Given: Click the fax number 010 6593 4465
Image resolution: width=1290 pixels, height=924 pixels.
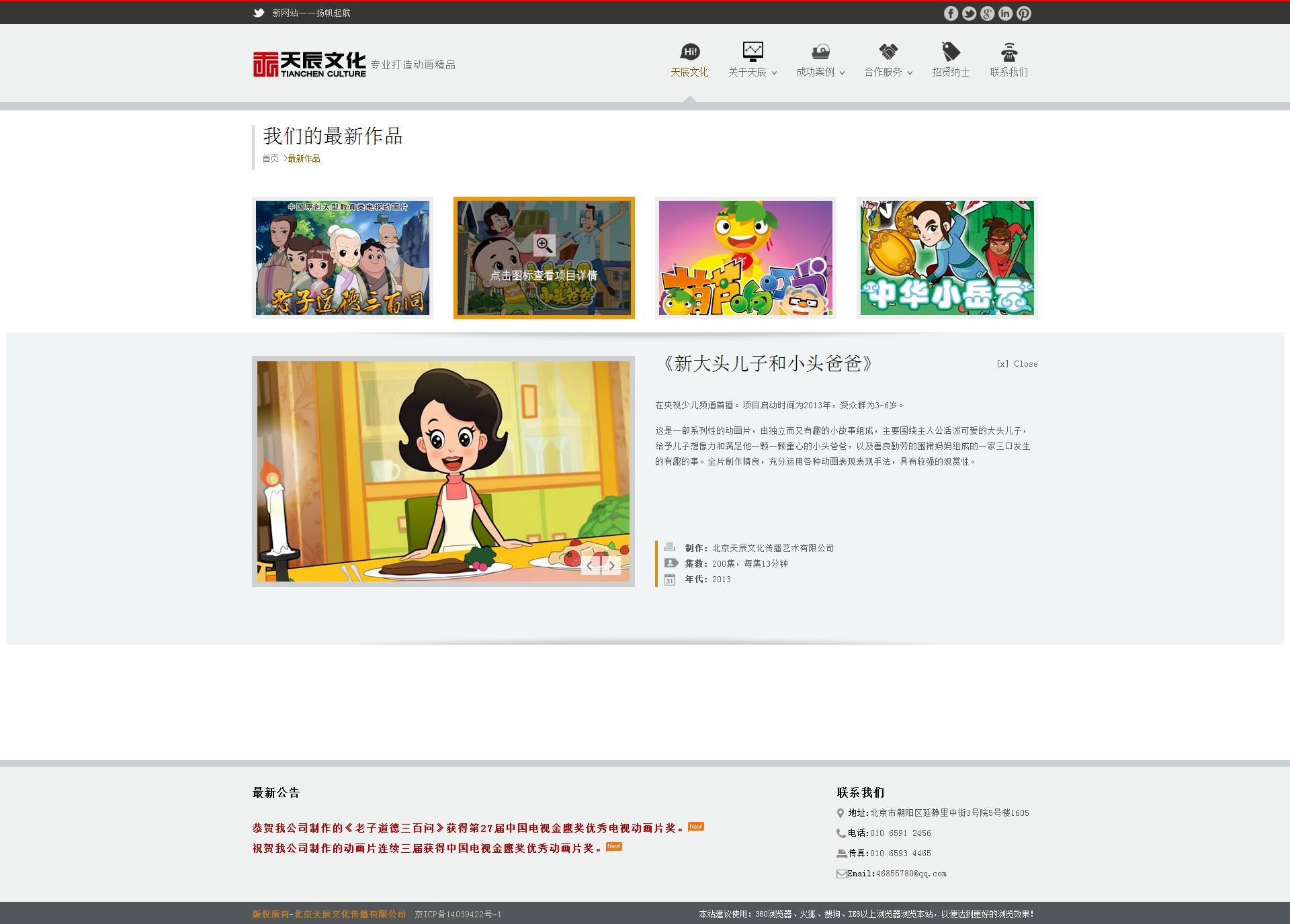Looking at the screenshot, I should pyautogui.click(x=900, y=853).
